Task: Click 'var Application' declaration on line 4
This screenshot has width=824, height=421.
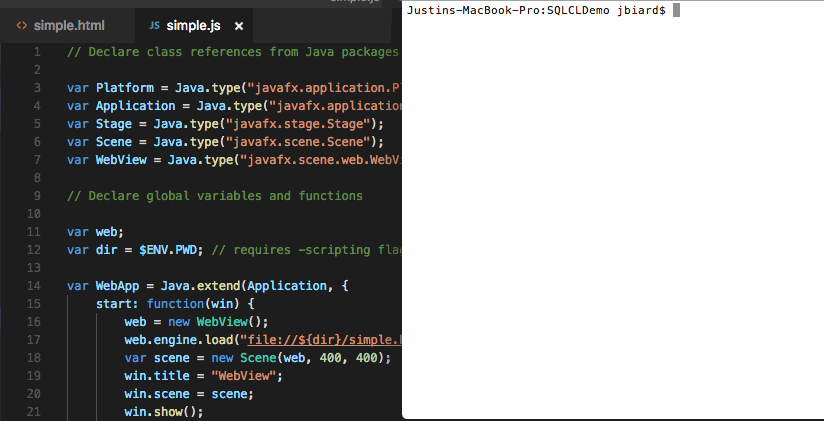Action: tap(121, 106)
